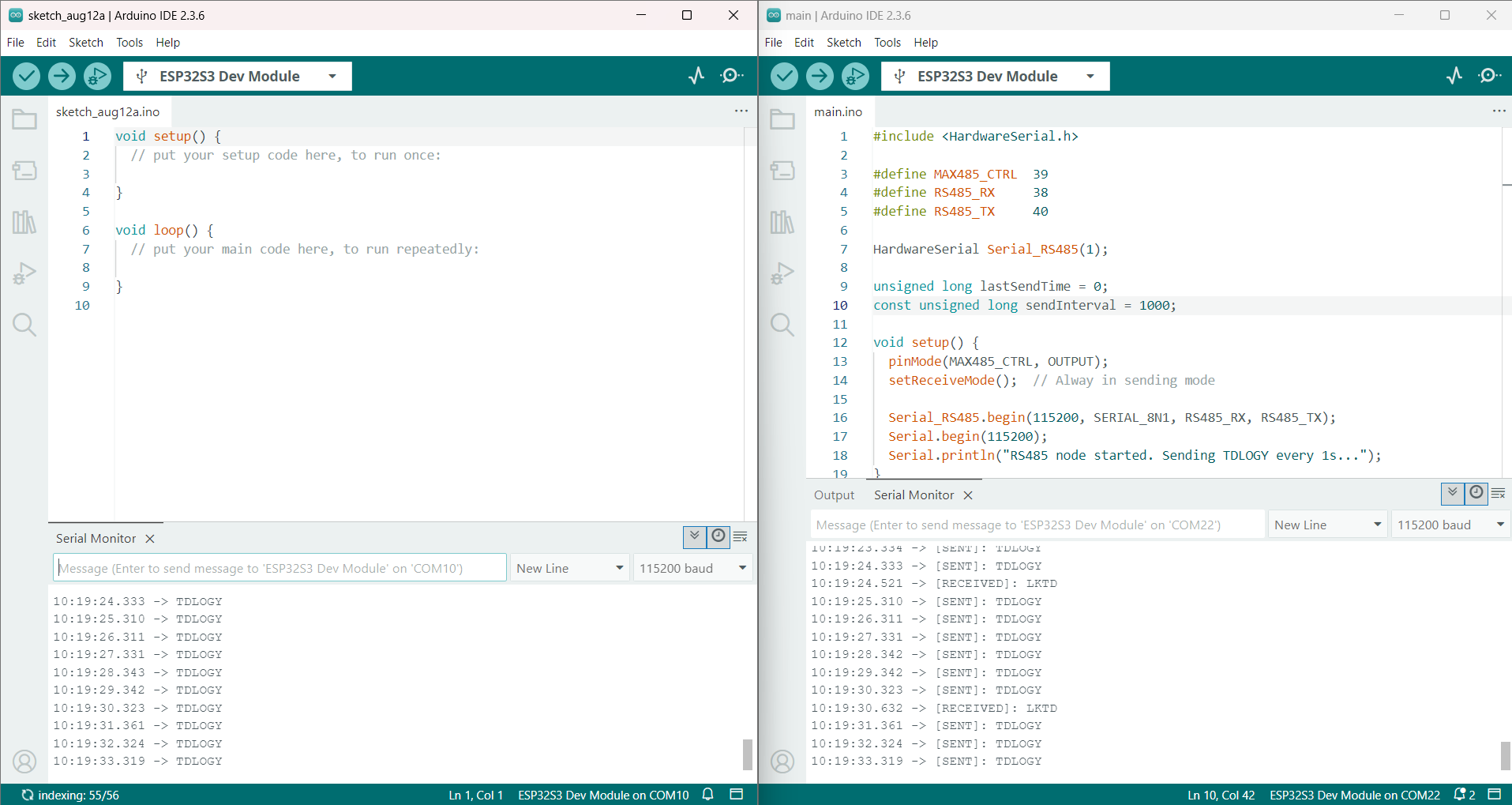Click 'ESP32S3 Dev Module on COM22' status text
Screen dimensions: 1512x805
(x=1355, y=795)
